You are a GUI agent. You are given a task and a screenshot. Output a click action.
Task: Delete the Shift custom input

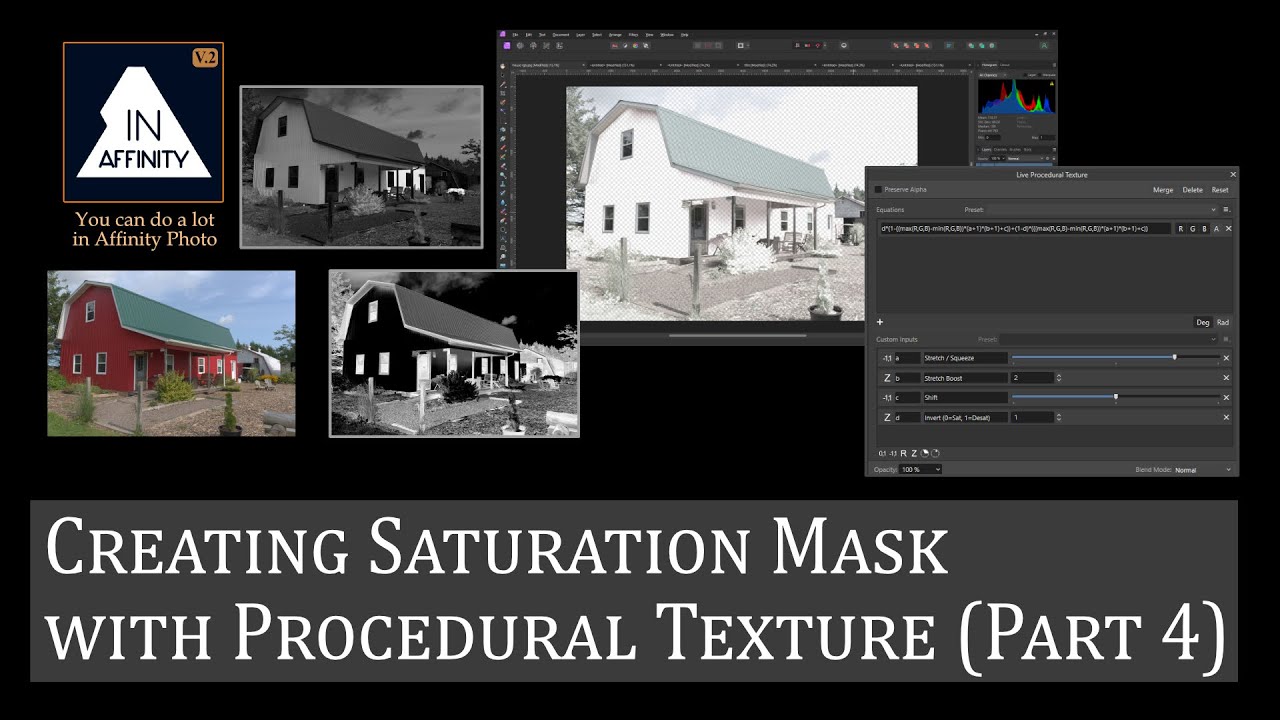pyautogui.click(x=1227, y=398)
